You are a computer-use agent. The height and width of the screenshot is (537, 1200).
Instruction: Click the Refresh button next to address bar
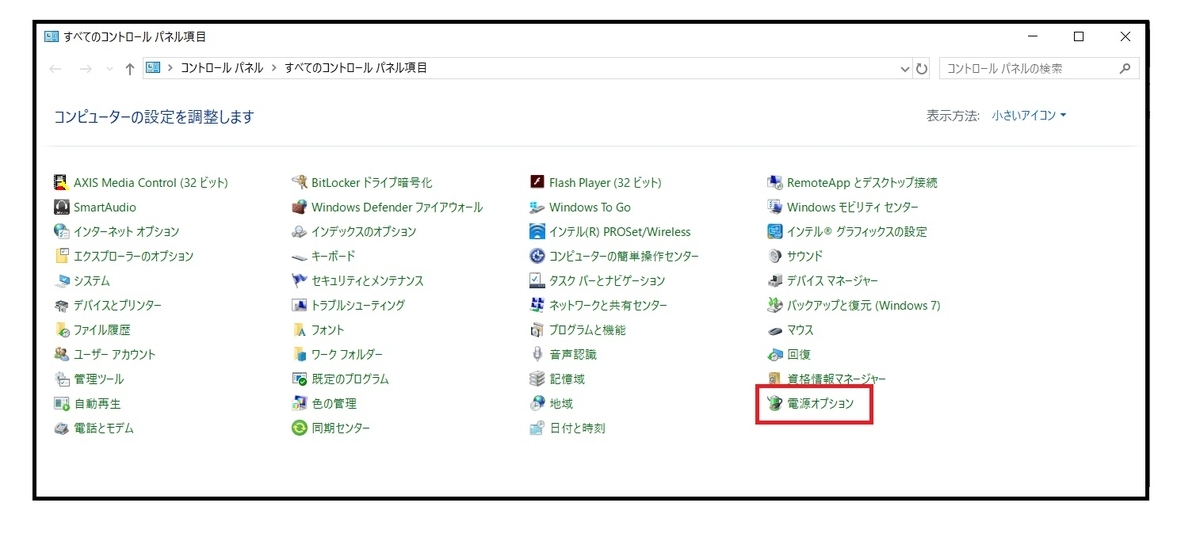[x=922, y=69]
